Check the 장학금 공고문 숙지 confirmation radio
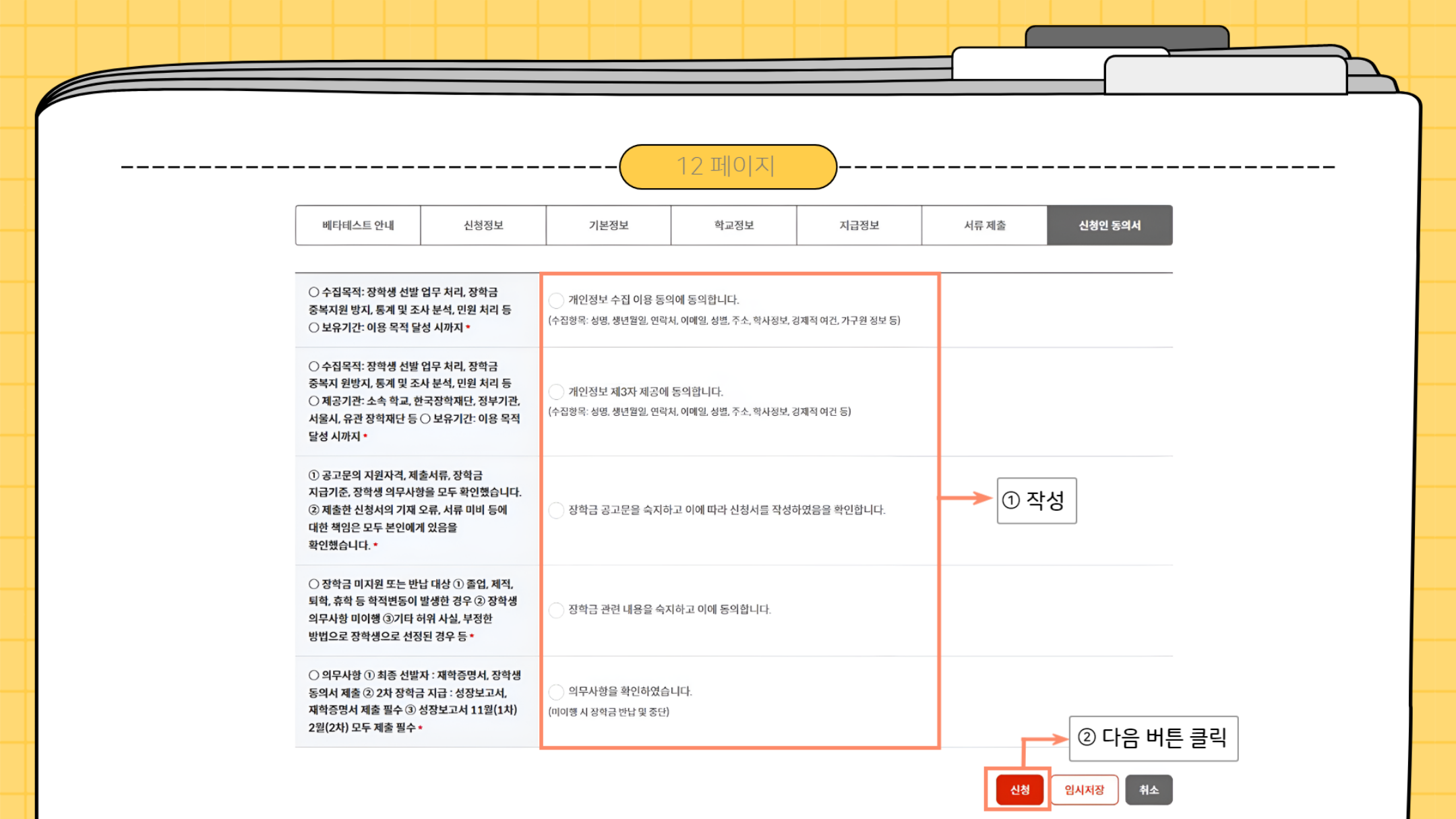Screen dimensions: 1456x819 (x=556, y=510)
